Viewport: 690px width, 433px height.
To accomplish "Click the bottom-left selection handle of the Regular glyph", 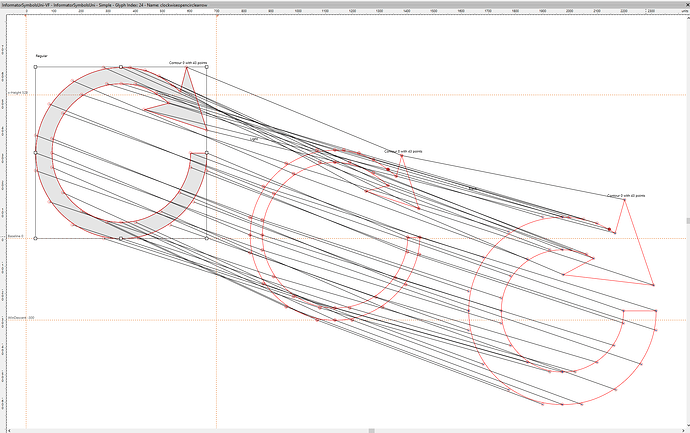I will tap(36, 239).
